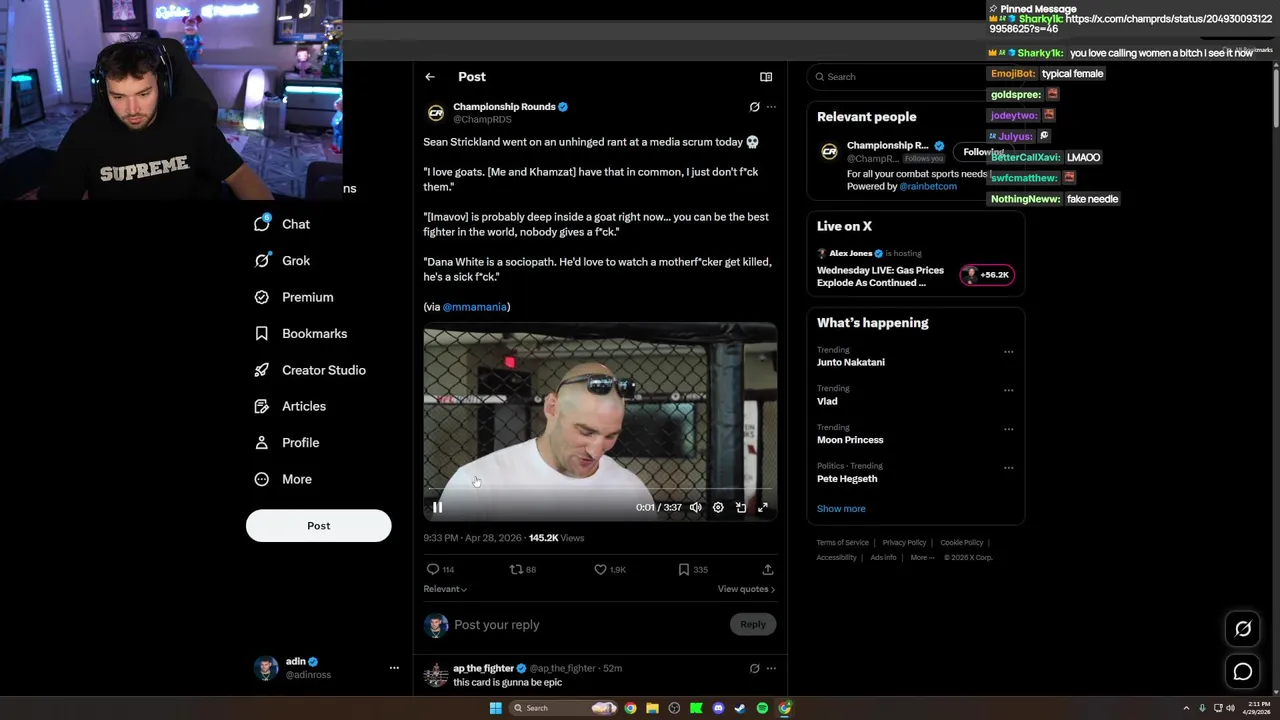
Task: Open Grok in the sidebar
Action: [x=283, y=260]
